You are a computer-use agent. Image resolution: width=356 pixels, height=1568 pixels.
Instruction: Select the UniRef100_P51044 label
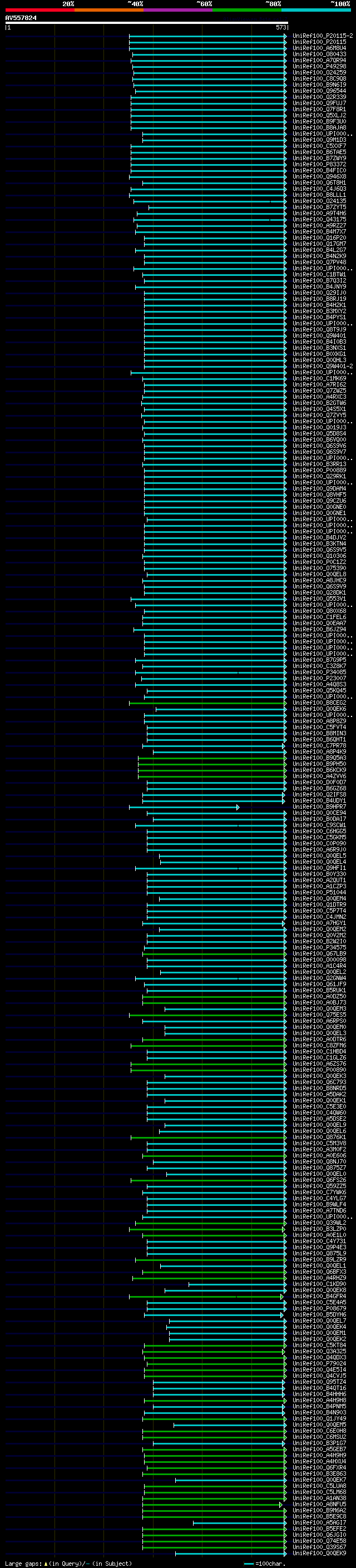click(319, 892)
